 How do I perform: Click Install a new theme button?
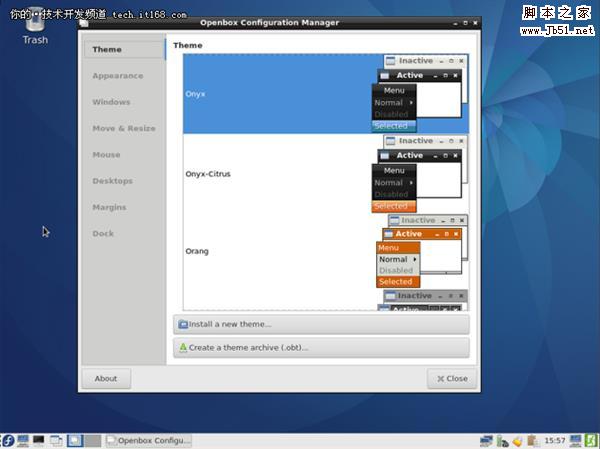[x=321, y=324]
